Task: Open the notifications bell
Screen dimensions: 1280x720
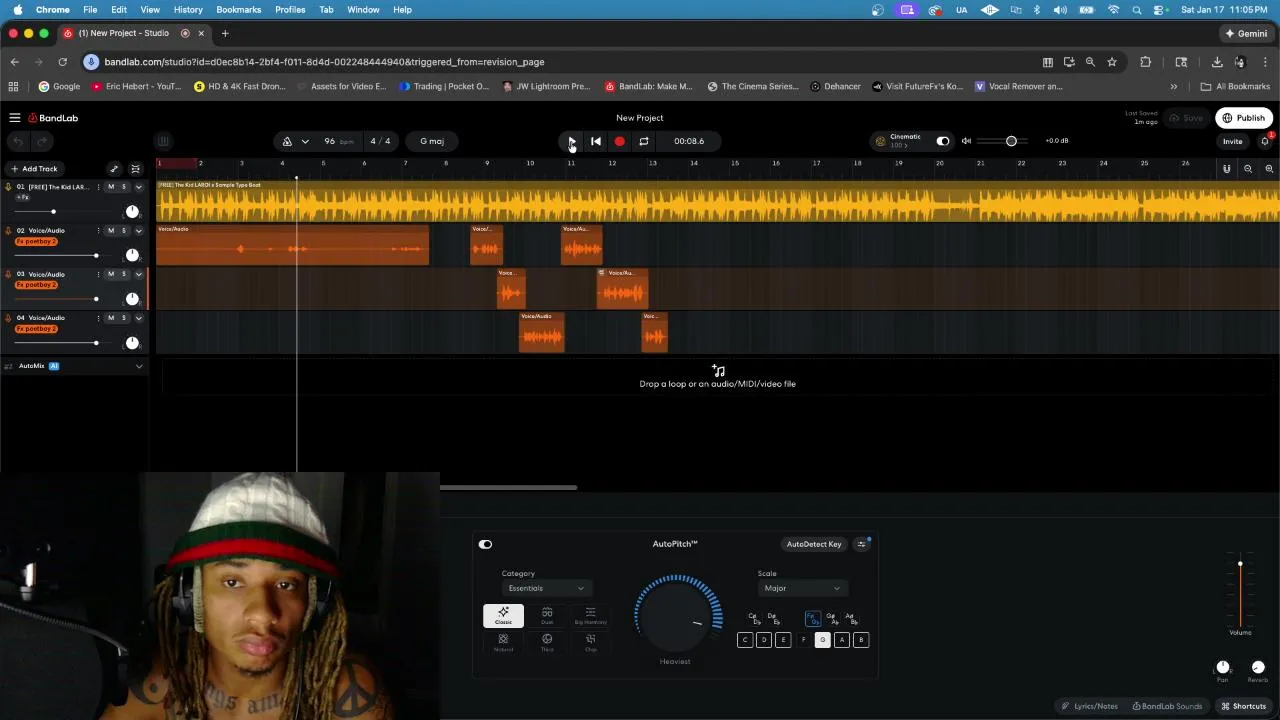Action: (x=1265, y=141)
